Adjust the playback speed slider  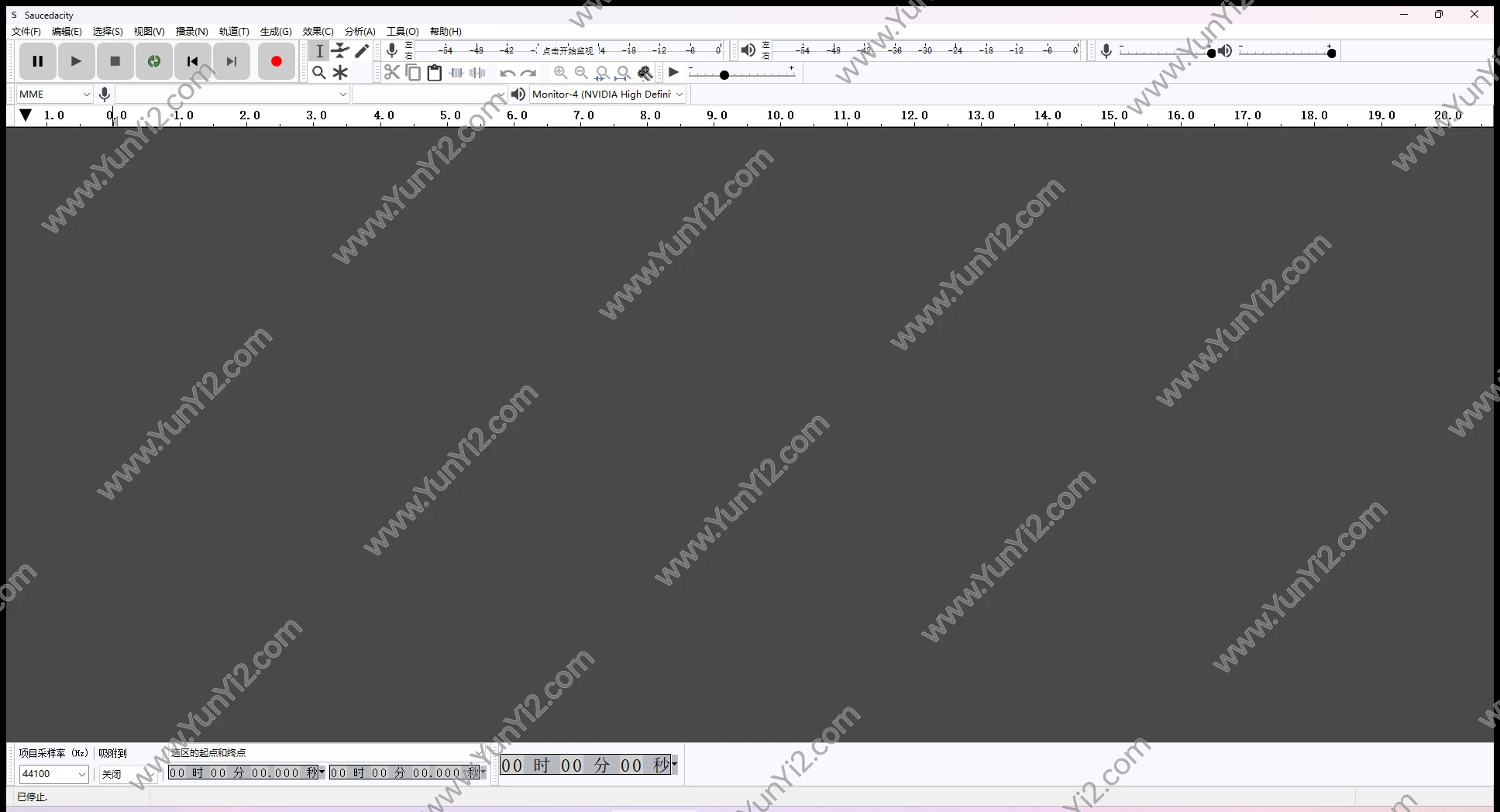tap(741, 74)
